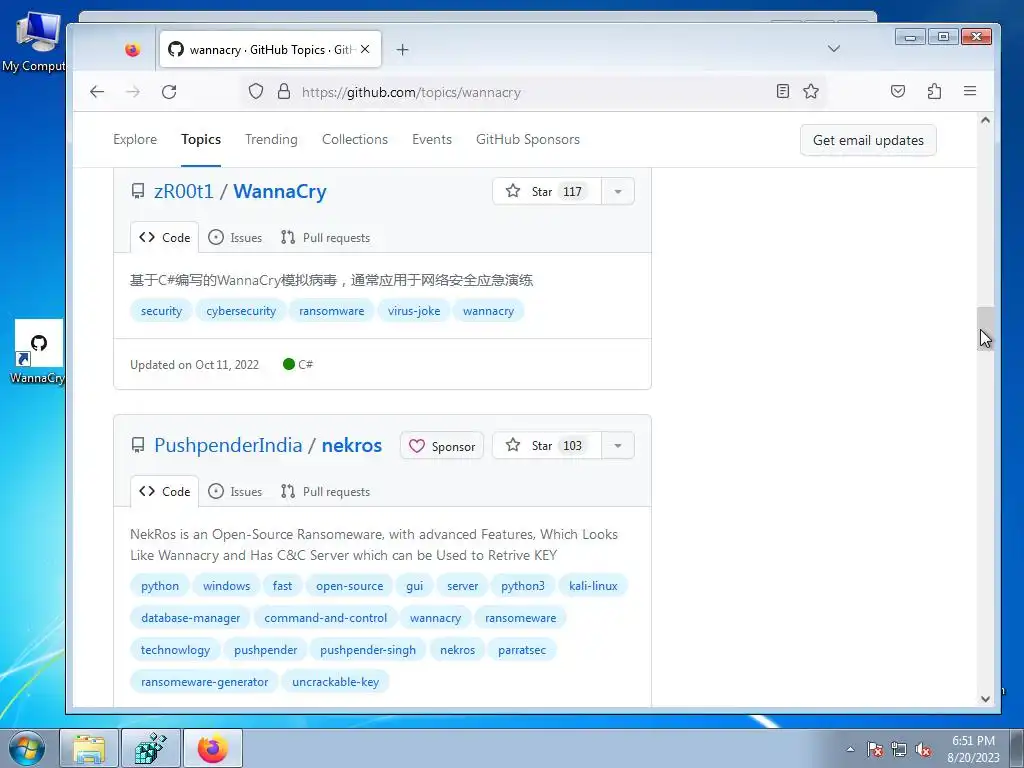The height and width of the screenshot is (768, 1024).
Task: Star the PushpenderIndia/nekros repository
Action: pos(546,445)
